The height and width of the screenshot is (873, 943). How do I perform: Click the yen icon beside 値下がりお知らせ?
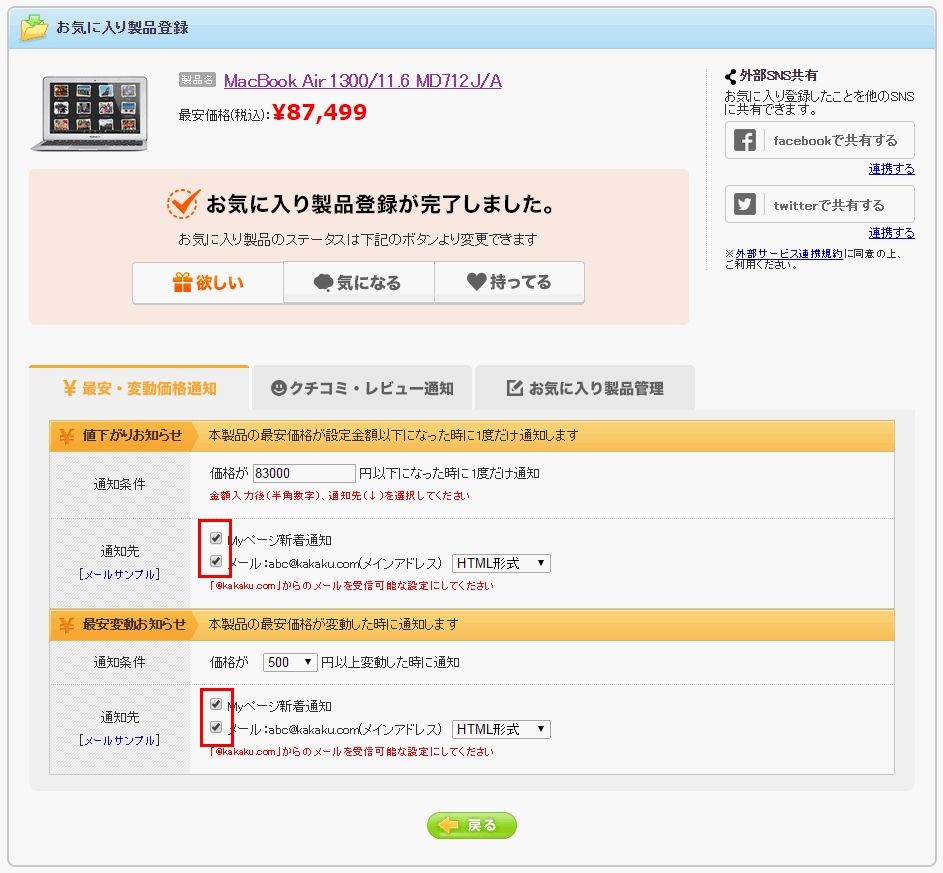67,436
